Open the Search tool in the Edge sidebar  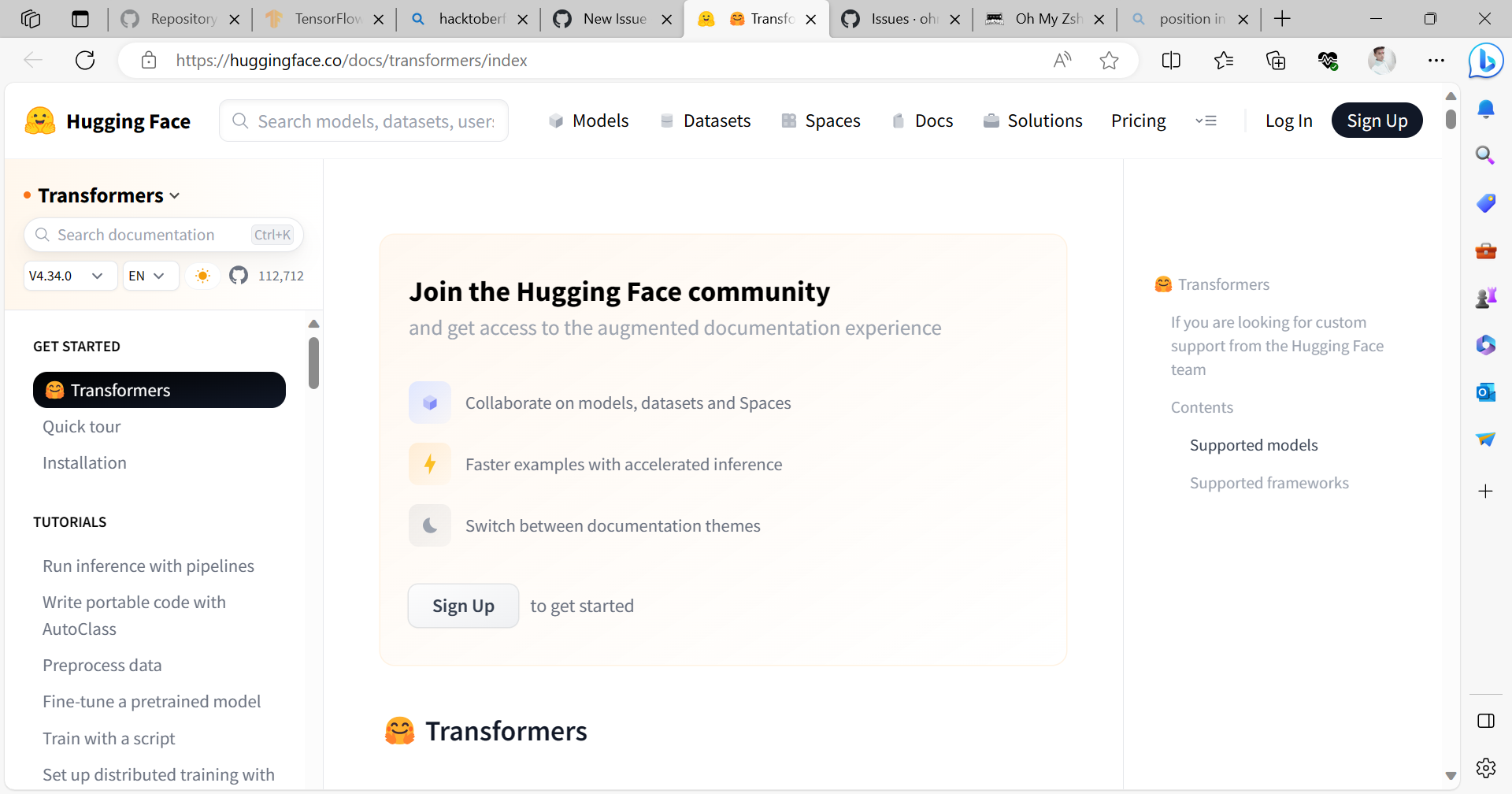[1485, 155]
